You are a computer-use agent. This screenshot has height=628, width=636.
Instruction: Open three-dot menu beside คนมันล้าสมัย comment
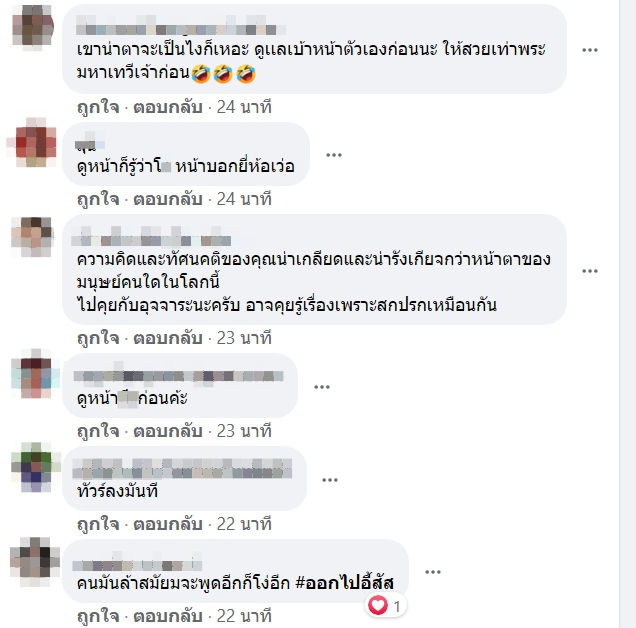coord(433,572)
